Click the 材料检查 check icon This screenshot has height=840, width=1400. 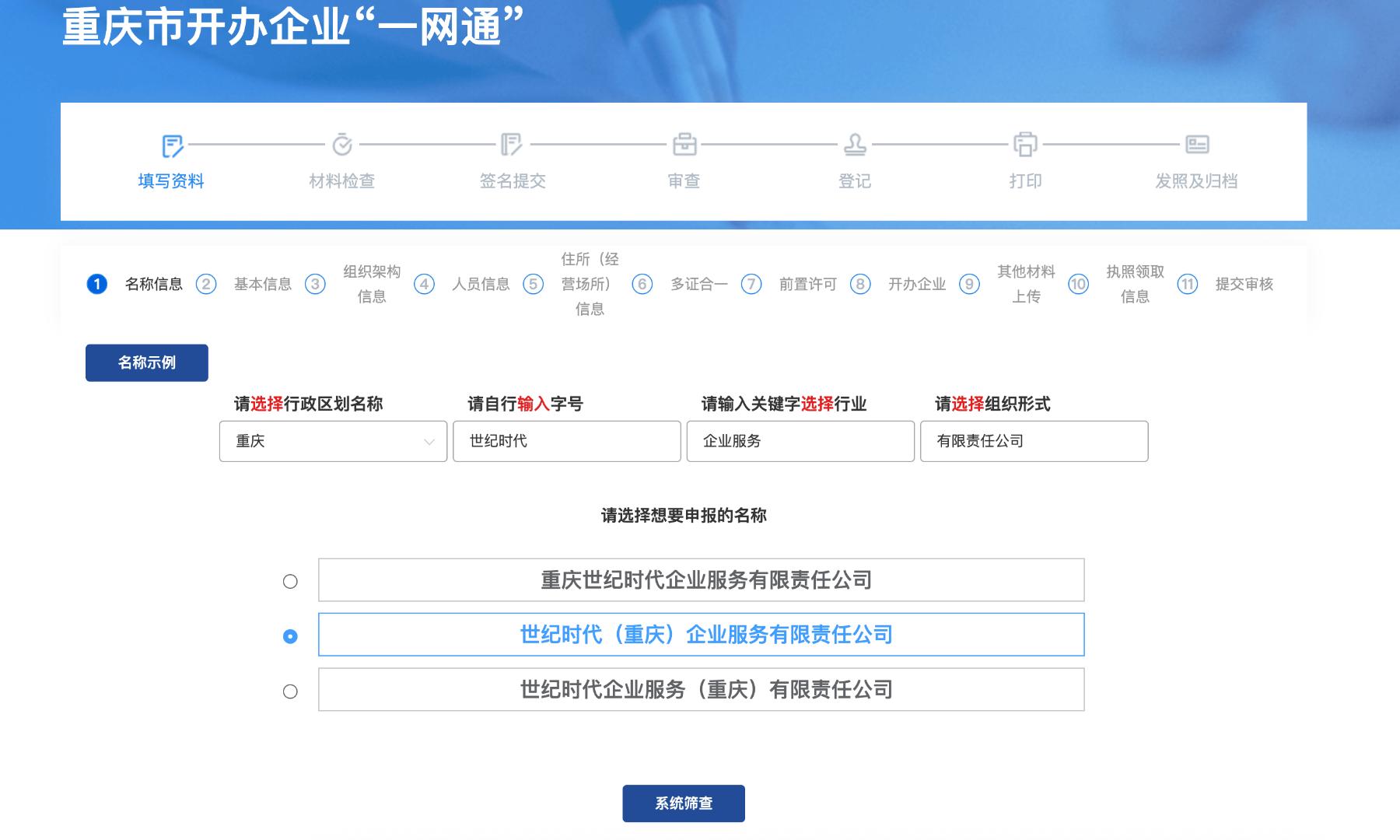342,144
